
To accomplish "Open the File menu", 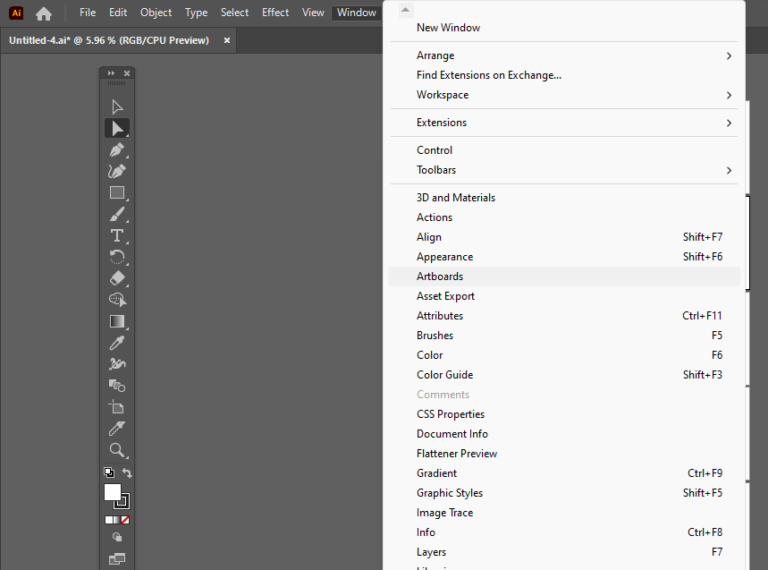I will [88, 13].
